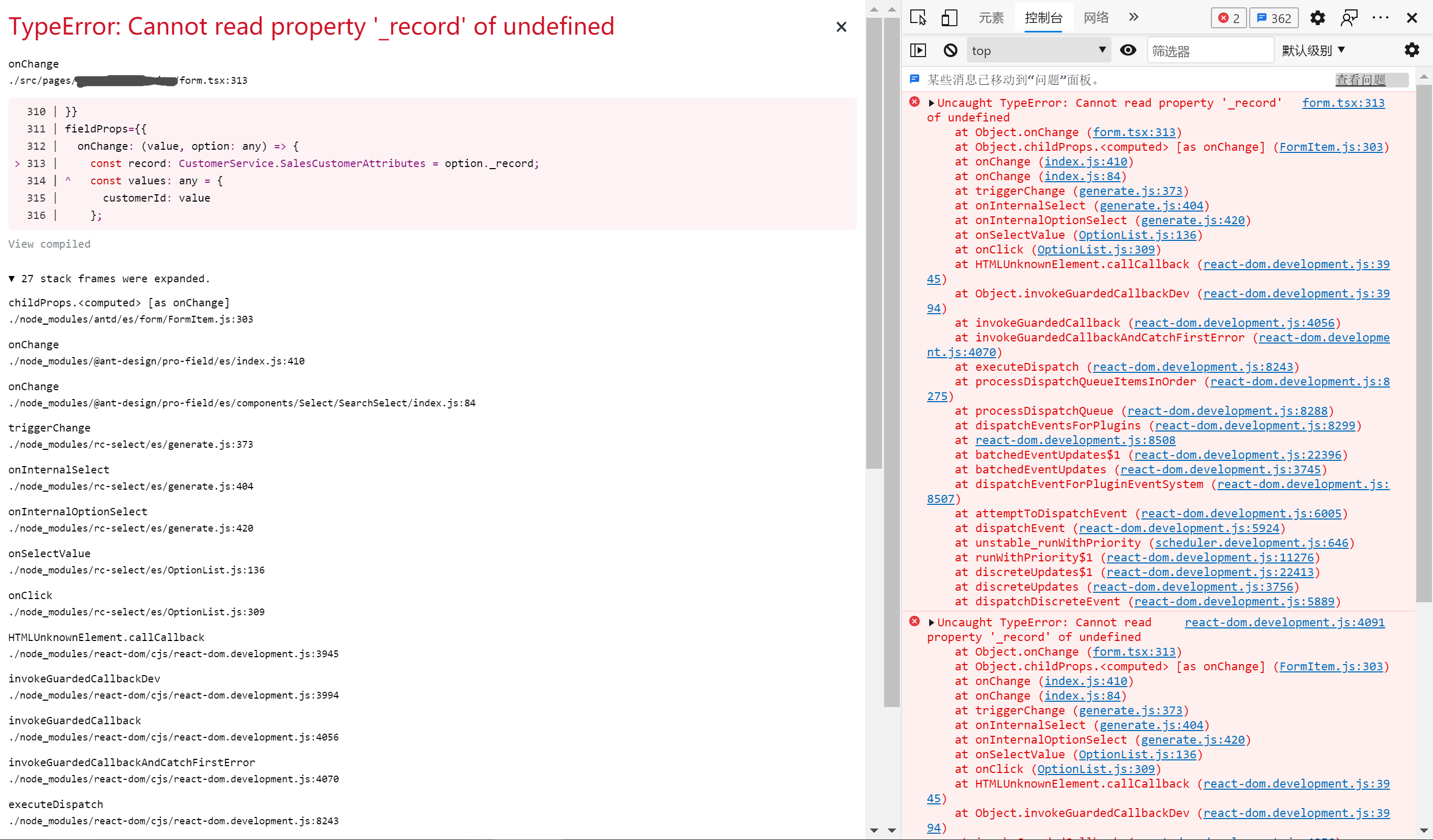Click the 362 console messages badge
This screenshot has height=840, width=1433.
1273,18
